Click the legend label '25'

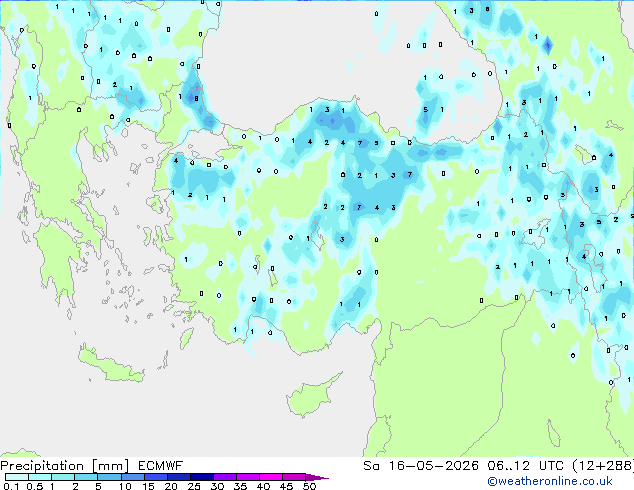click(194, 486)
